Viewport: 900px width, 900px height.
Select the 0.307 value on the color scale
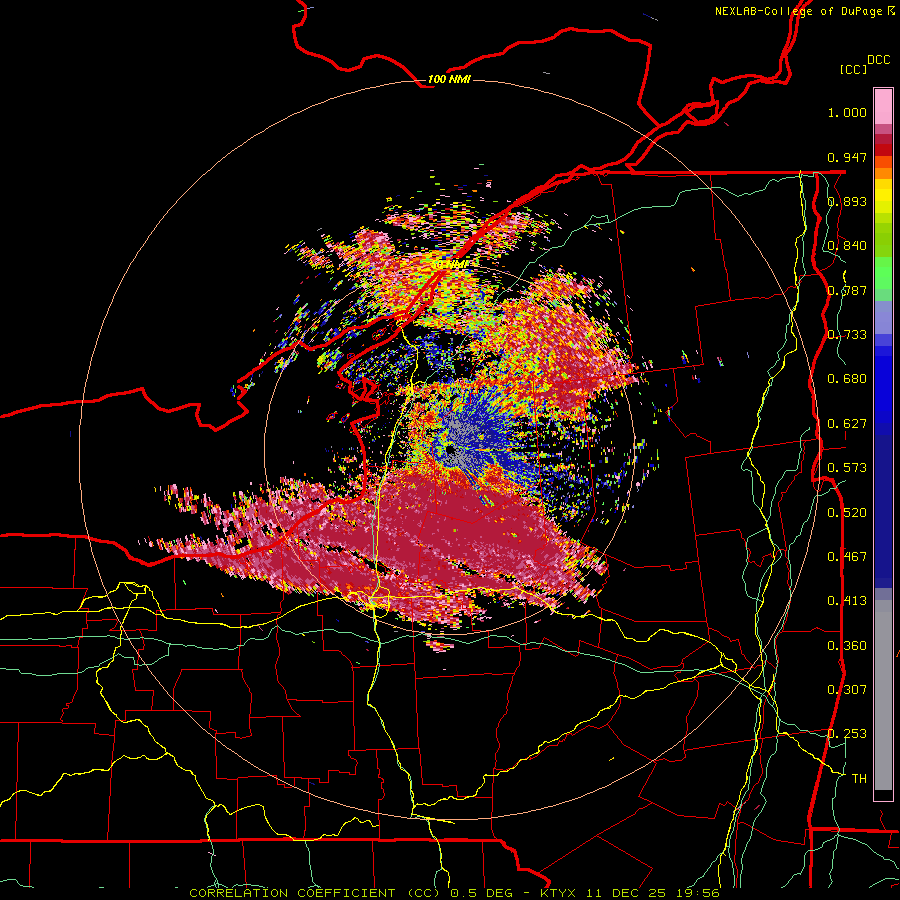coord(847,690)
